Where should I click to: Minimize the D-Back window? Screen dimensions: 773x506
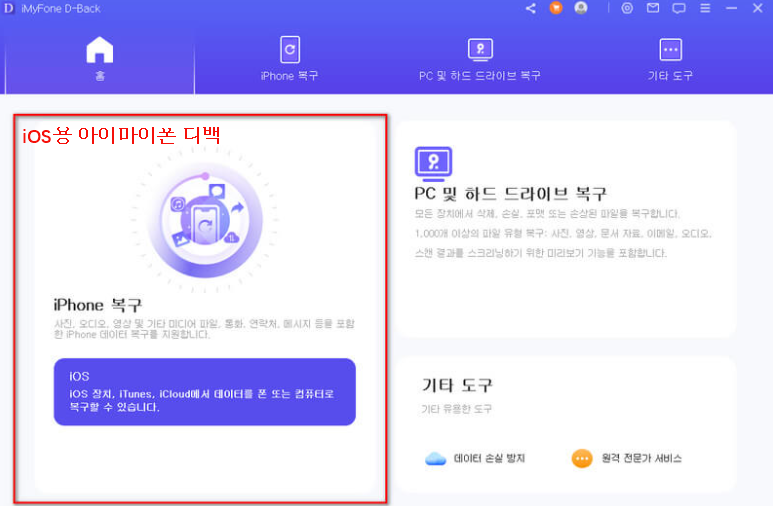(732, 8)
